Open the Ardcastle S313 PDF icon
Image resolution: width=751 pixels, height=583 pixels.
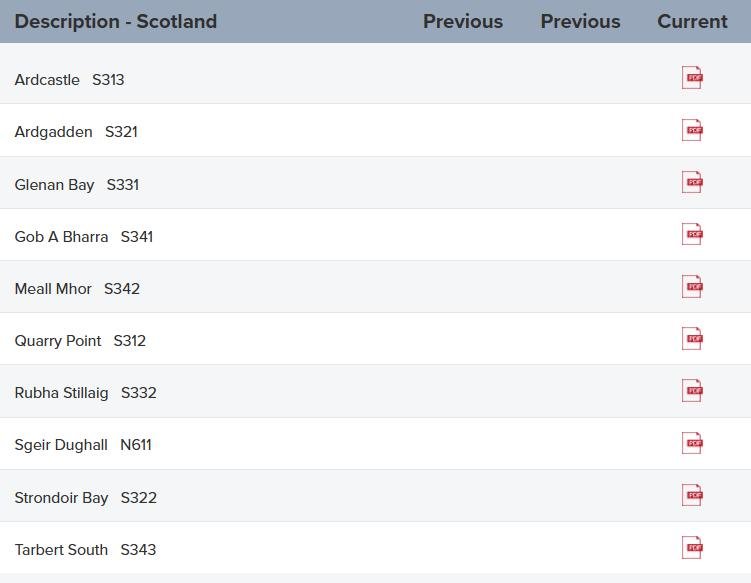[x=692, y=78]
